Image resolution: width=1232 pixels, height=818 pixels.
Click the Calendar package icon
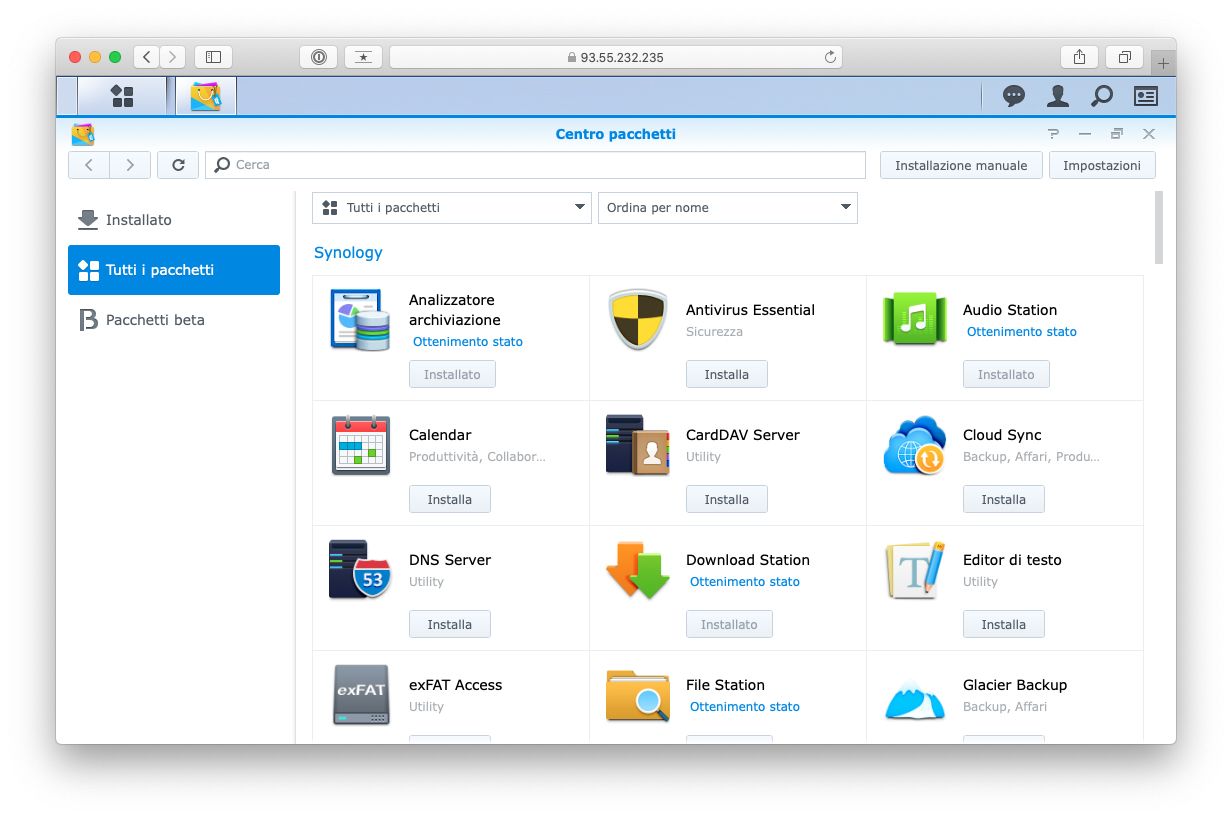[360, 444]
